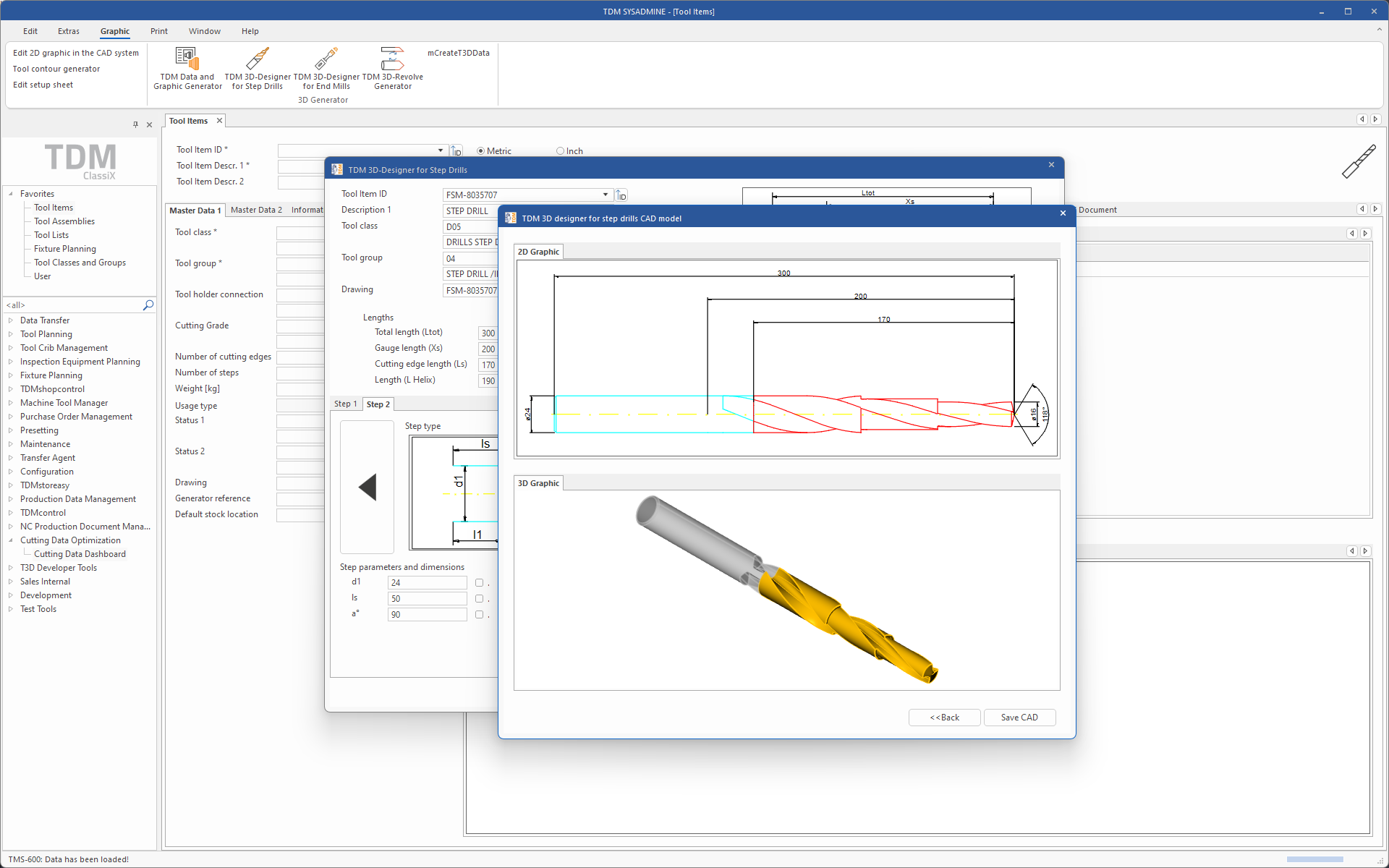
Task: Toggle the checkbox next to ls
Action: pyautogui.click(x=479, y=599)
